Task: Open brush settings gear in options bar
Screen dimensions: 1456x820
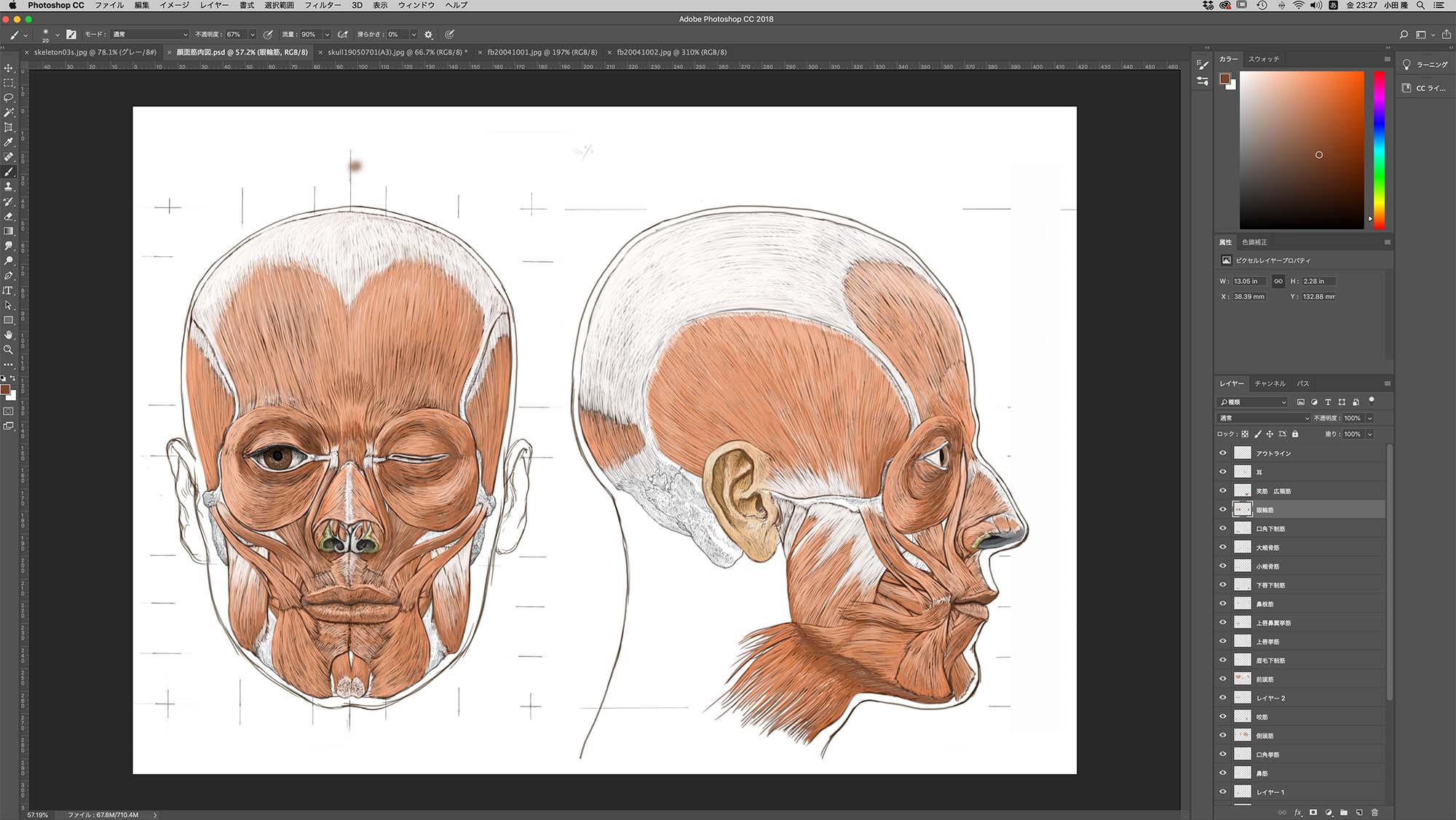Action: tap(428, 34)
